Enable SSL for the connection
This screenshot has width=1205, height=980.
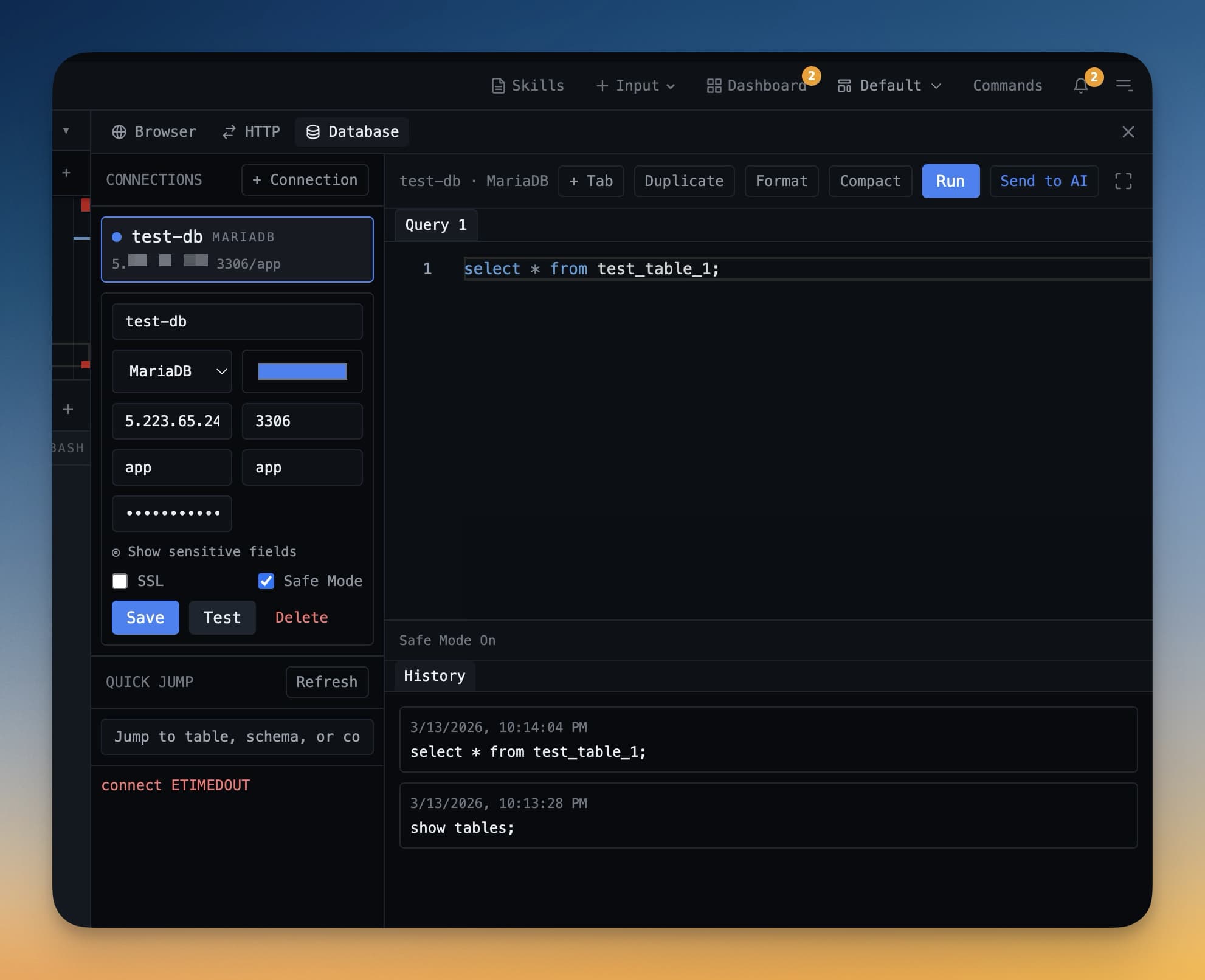point(120,581)
